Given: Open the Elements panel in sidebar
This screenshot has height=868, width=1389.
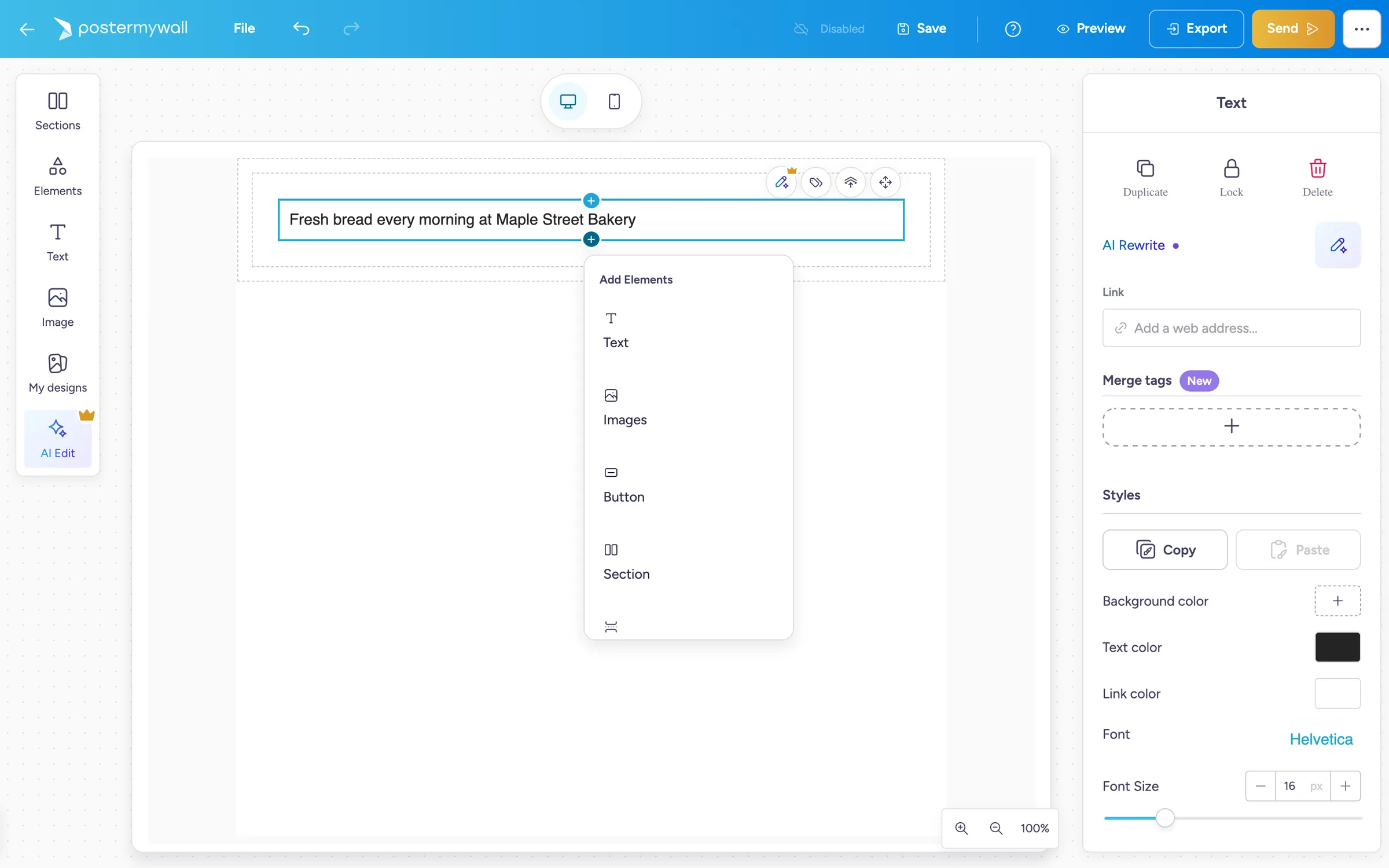Looking at the screenshot, I should (57, 176).
